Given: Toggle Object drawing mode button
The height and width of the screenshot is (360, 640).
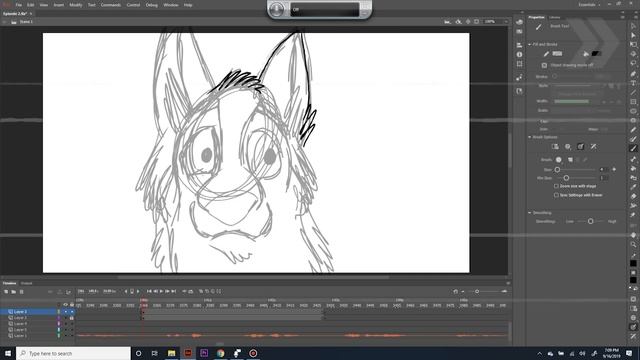Looking at the screenshot, I should (544, 65).
